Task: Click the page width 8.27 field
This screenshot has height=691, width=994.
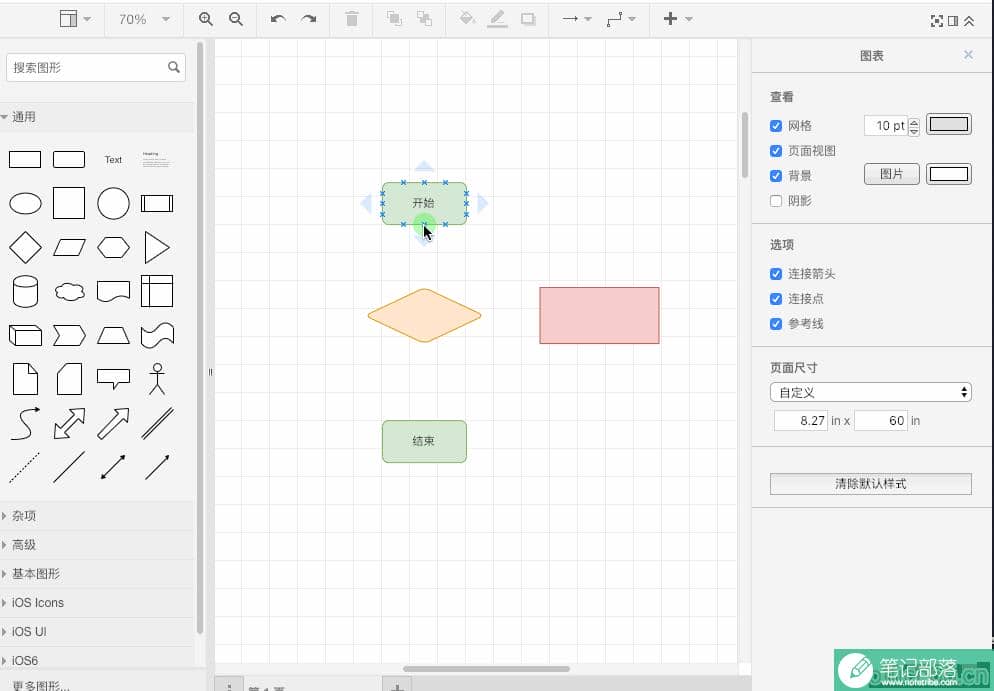Action: [x=801, y=421]
